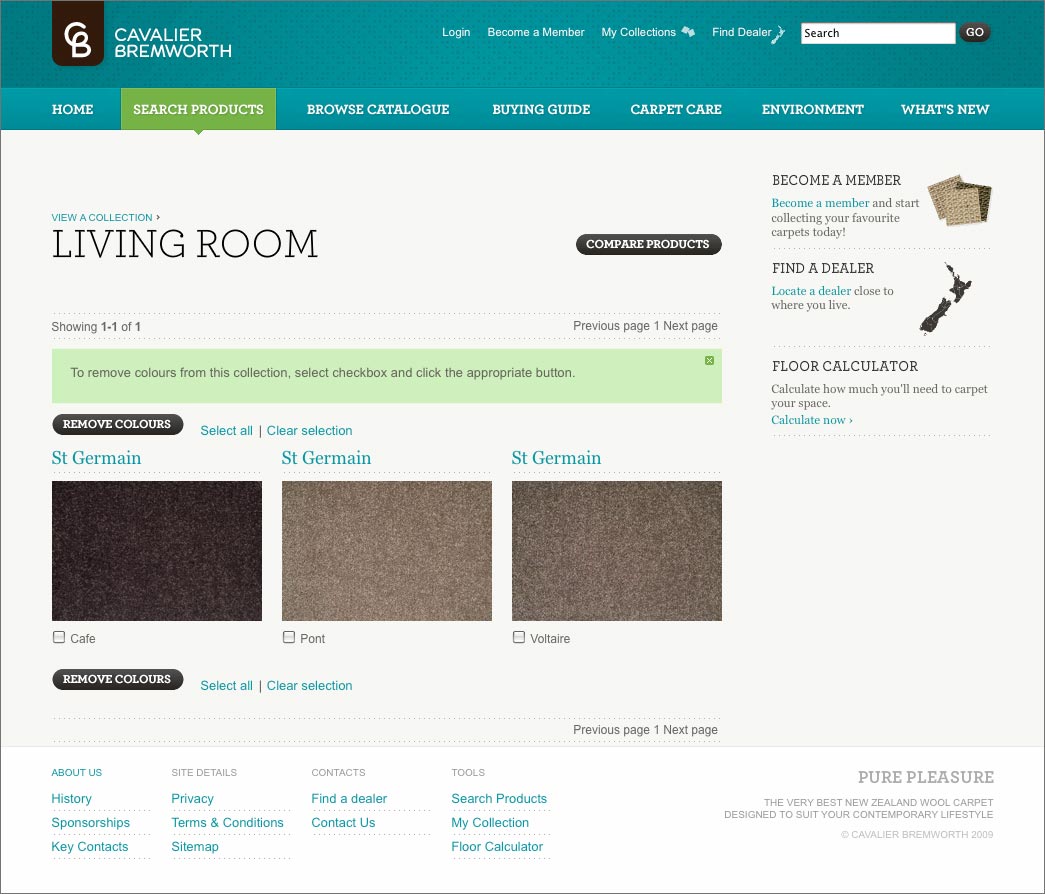Open the Environment menu item
The image size is (1045, 894).
click(812, 109)
